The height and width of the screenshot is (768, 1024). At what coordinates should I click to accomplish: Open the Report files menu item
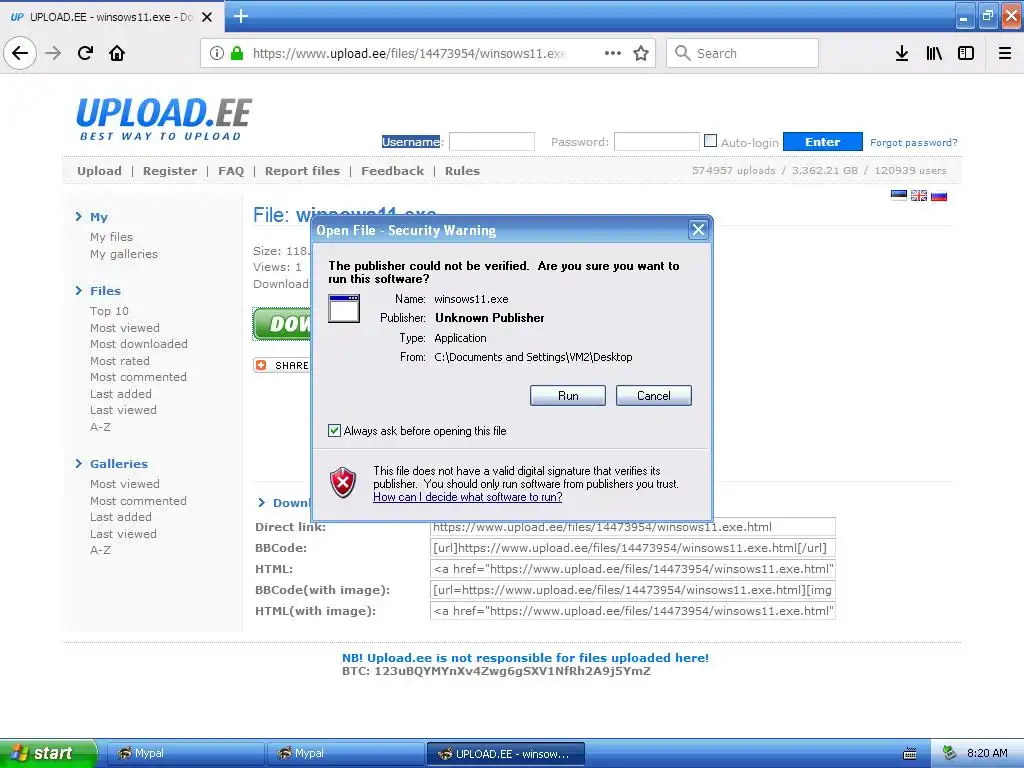point(302,170)
